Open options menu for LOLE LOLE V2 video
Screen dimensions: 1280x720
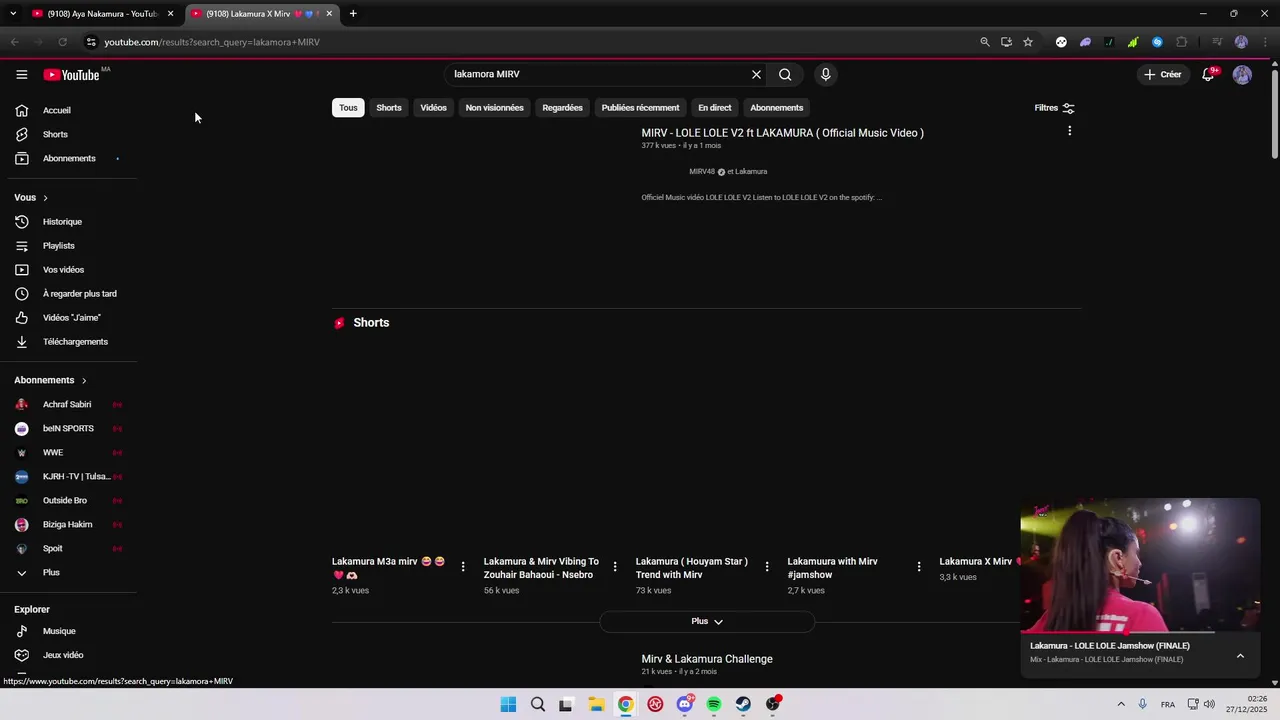[1069, 131]
